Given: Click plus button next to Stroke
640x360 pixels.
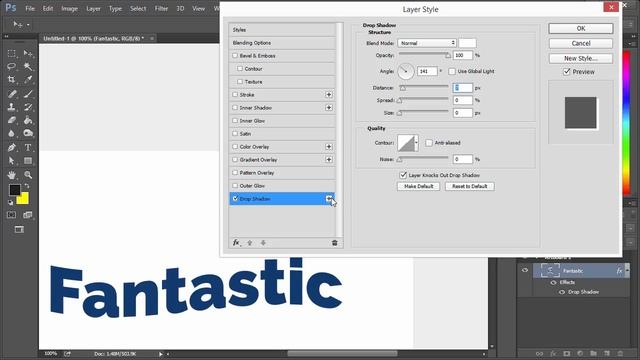Looking at the screenshot, I should (329, 95).
